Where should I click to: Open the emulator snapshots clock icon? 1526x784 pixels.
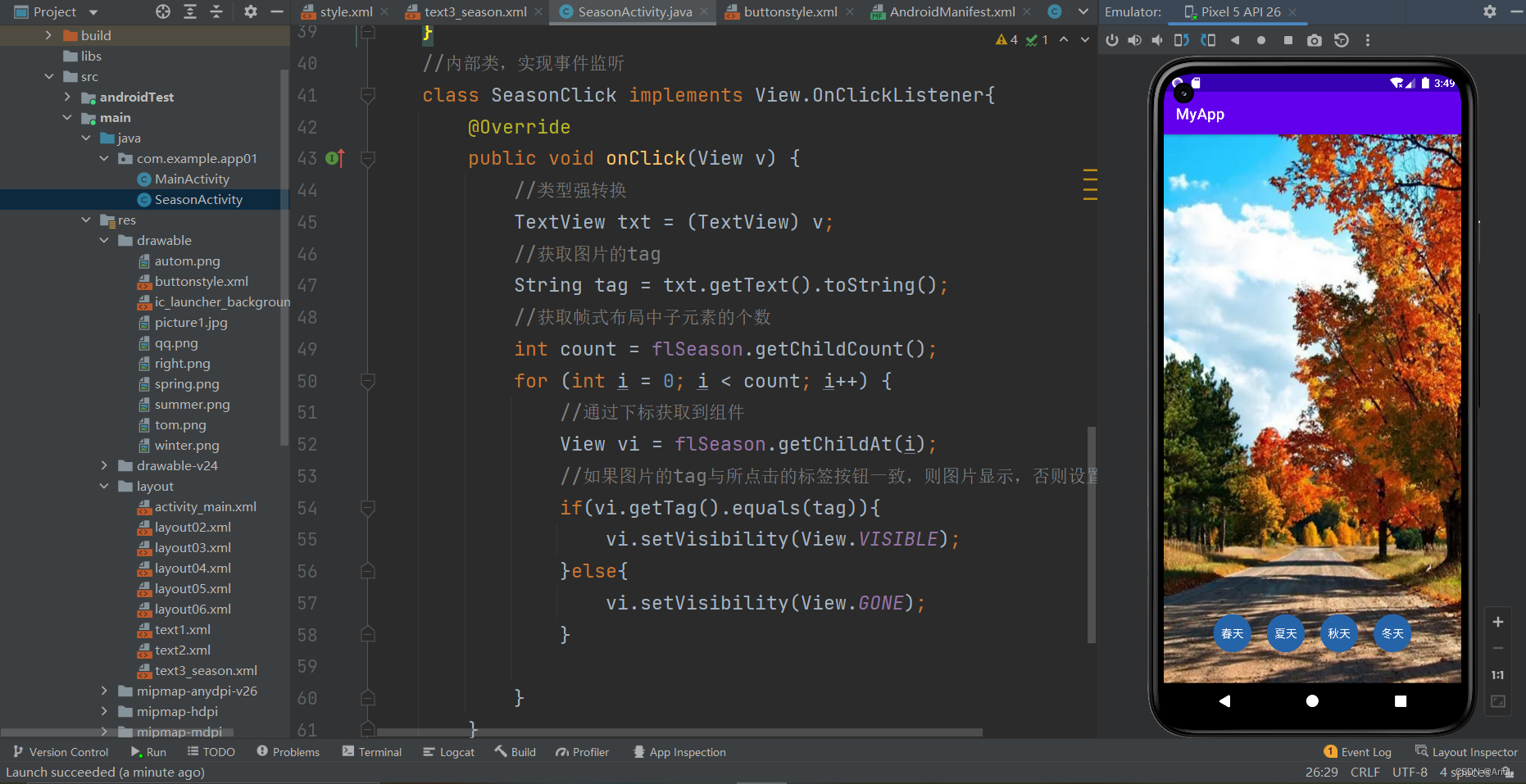click(x=1342, y=40)
